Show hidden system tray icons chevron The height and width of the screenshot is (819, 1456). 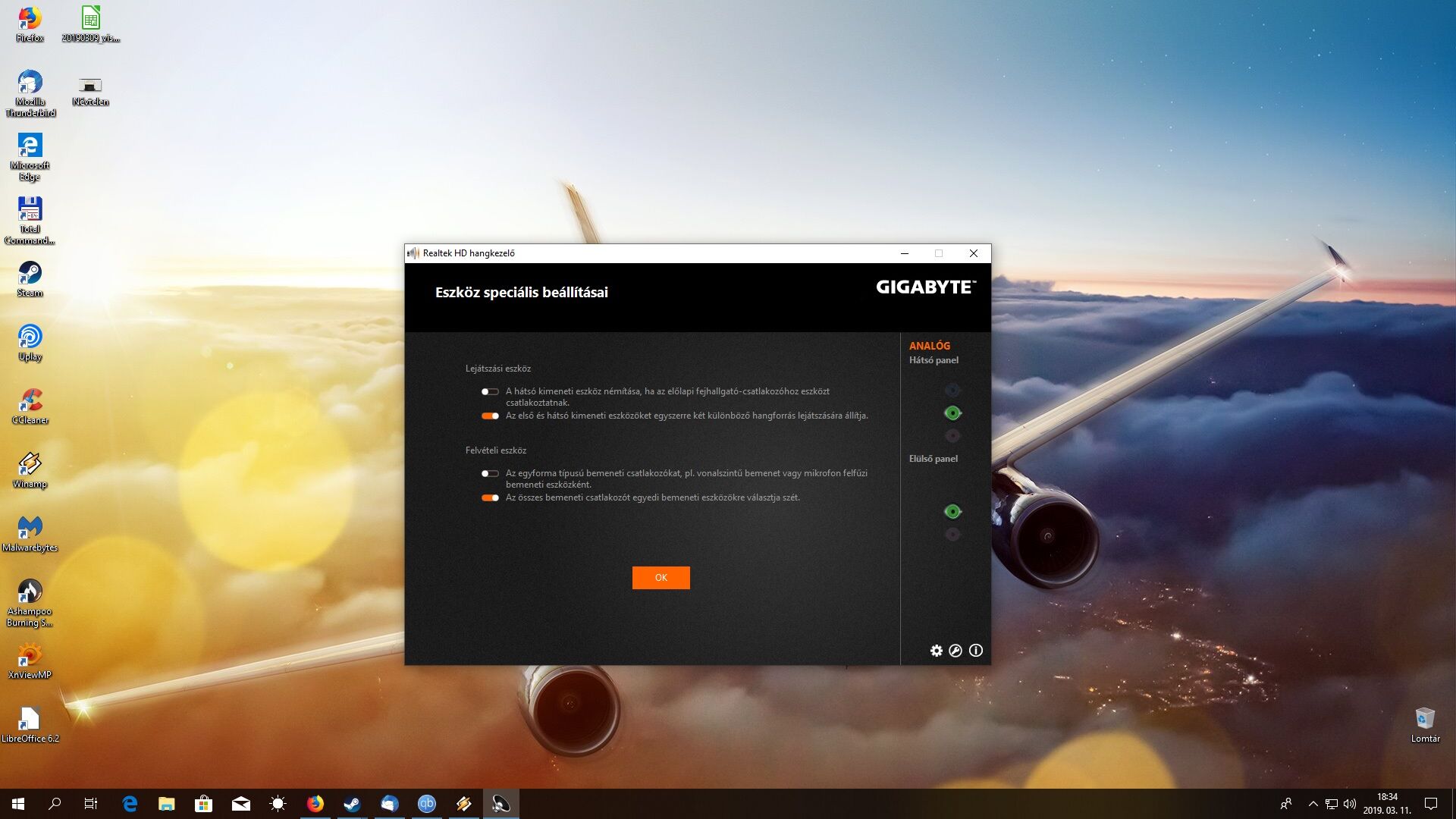tap(1313, 804)
